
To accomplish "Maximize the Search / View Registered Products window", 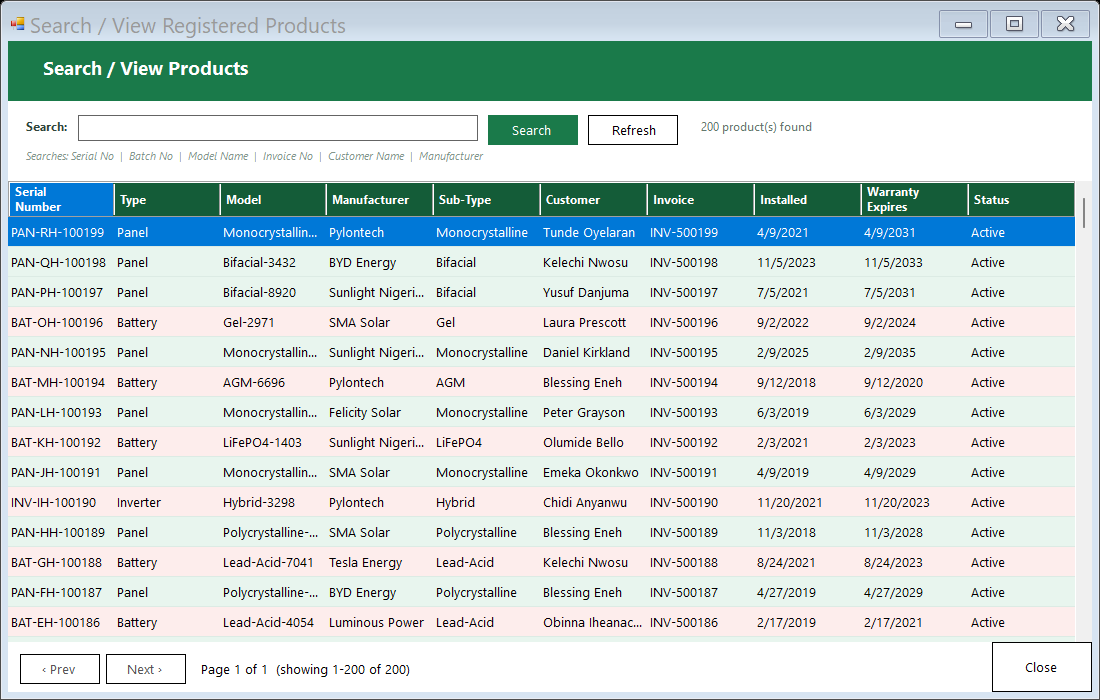I will click(1014, 24).
